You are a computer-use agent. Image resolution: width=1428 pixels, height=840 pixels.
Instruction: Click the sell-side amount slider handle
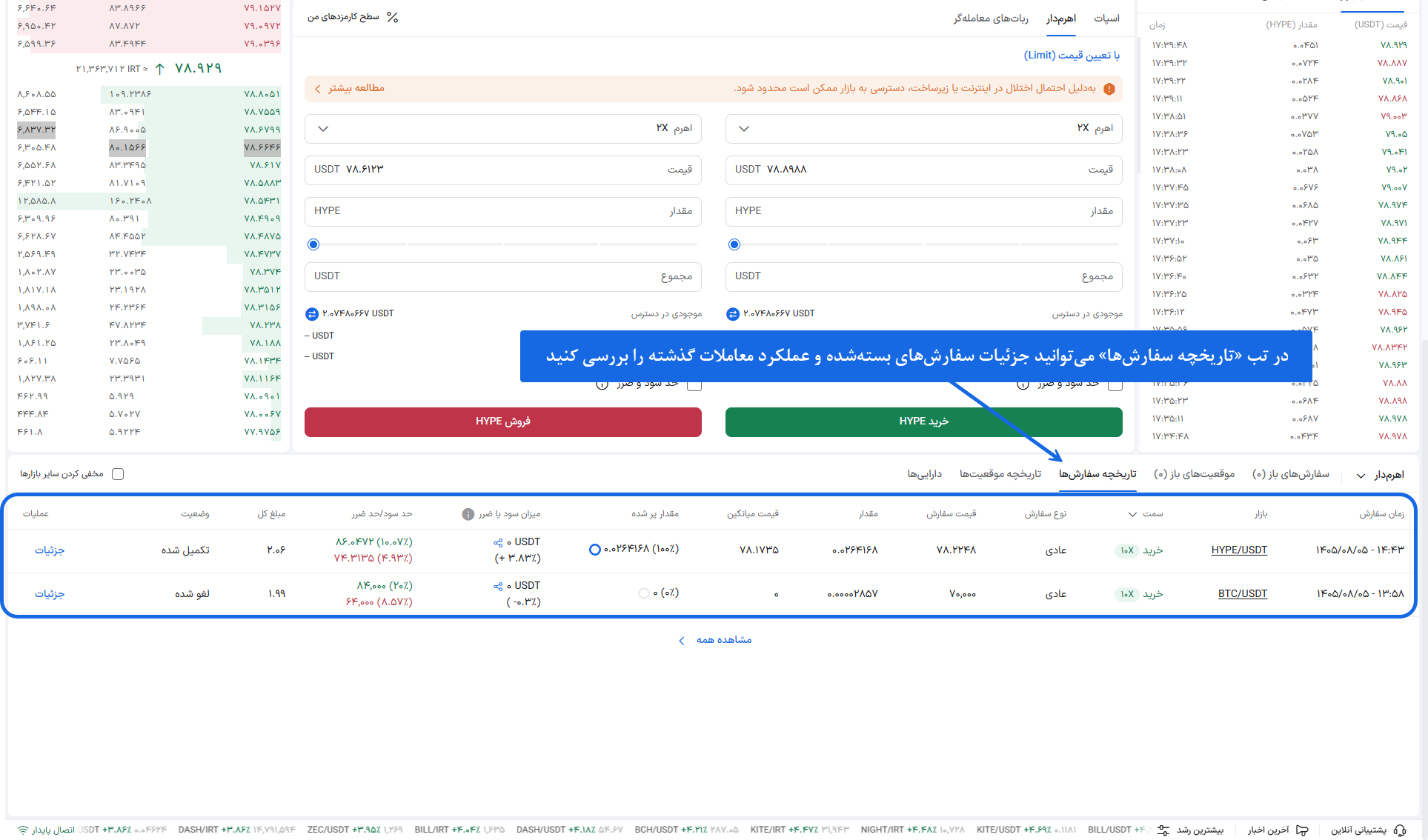(313, 244)
